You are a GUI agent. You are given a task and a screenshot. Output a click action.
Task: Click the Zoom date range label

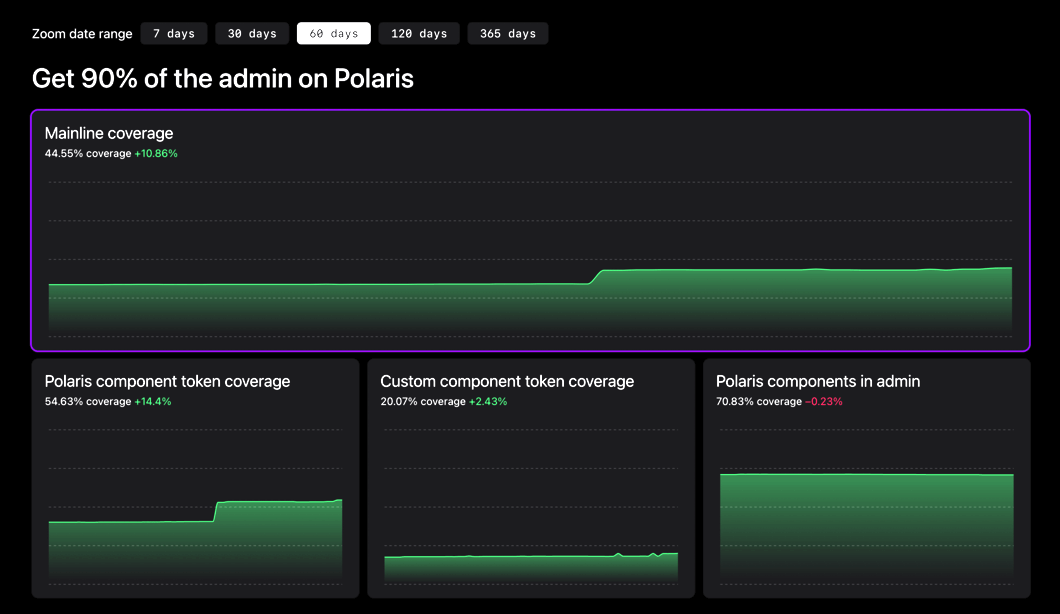click(x=82, y=34)
